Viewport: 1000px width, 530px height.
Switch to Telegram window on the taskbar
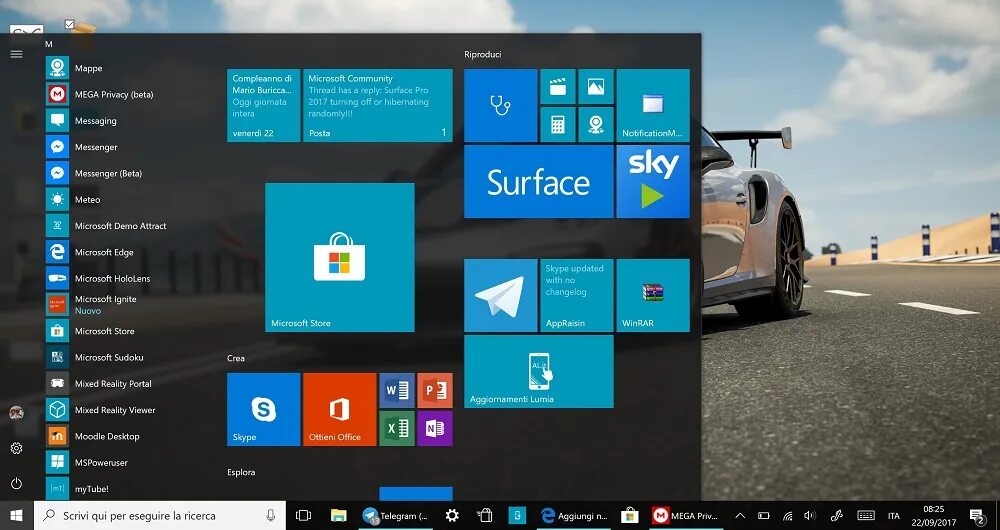[396, 515]
